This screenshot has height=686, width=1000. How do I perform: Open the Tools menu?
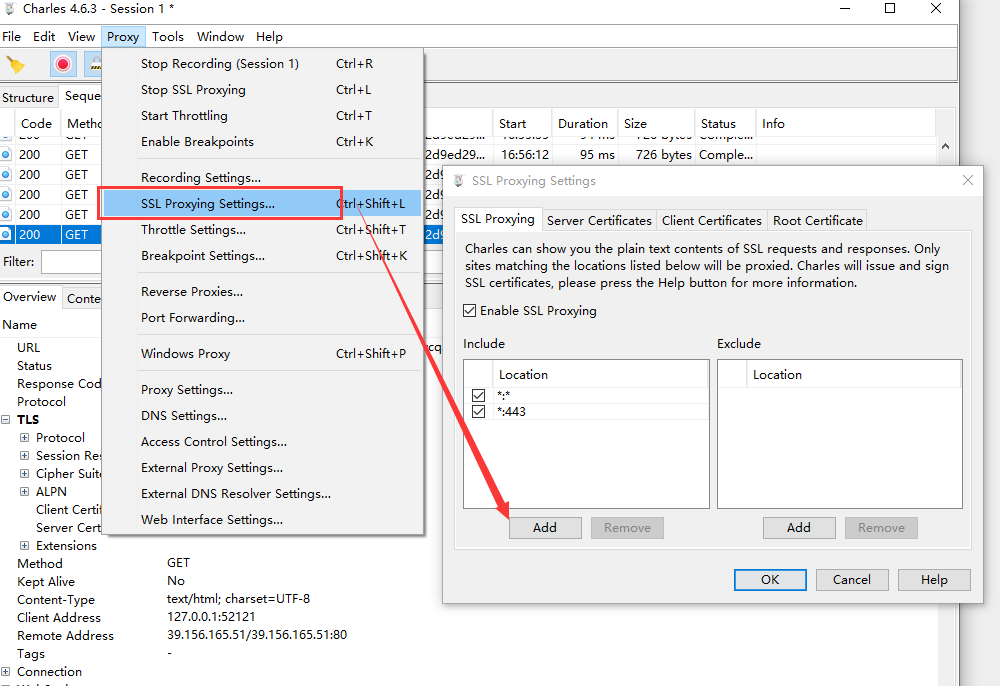pyautogui.click(x=168, y=37)
